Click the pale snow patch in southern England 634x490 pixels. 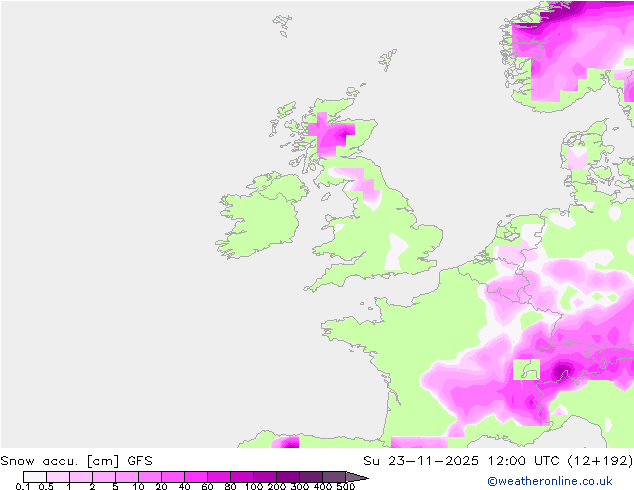pos(395,251)
